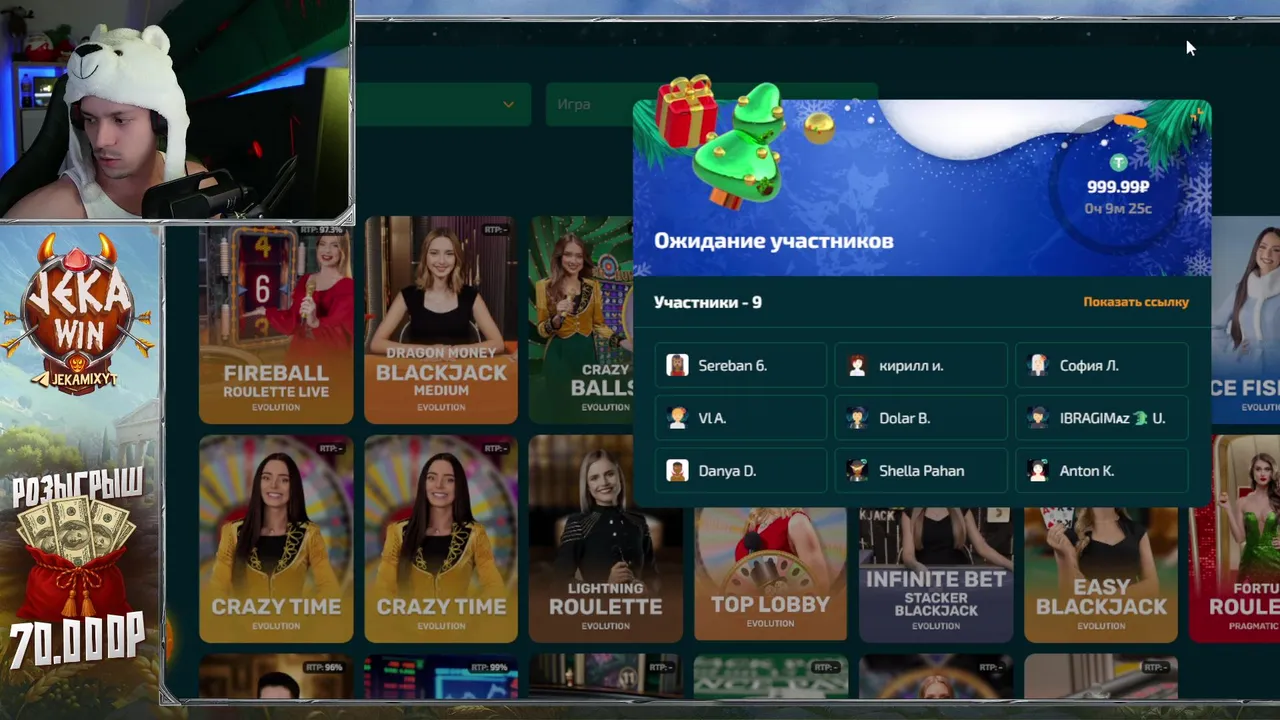The image size is (1280, 720).
Task: Click София Л. participant avatar icon
Action: (1038, 366)
